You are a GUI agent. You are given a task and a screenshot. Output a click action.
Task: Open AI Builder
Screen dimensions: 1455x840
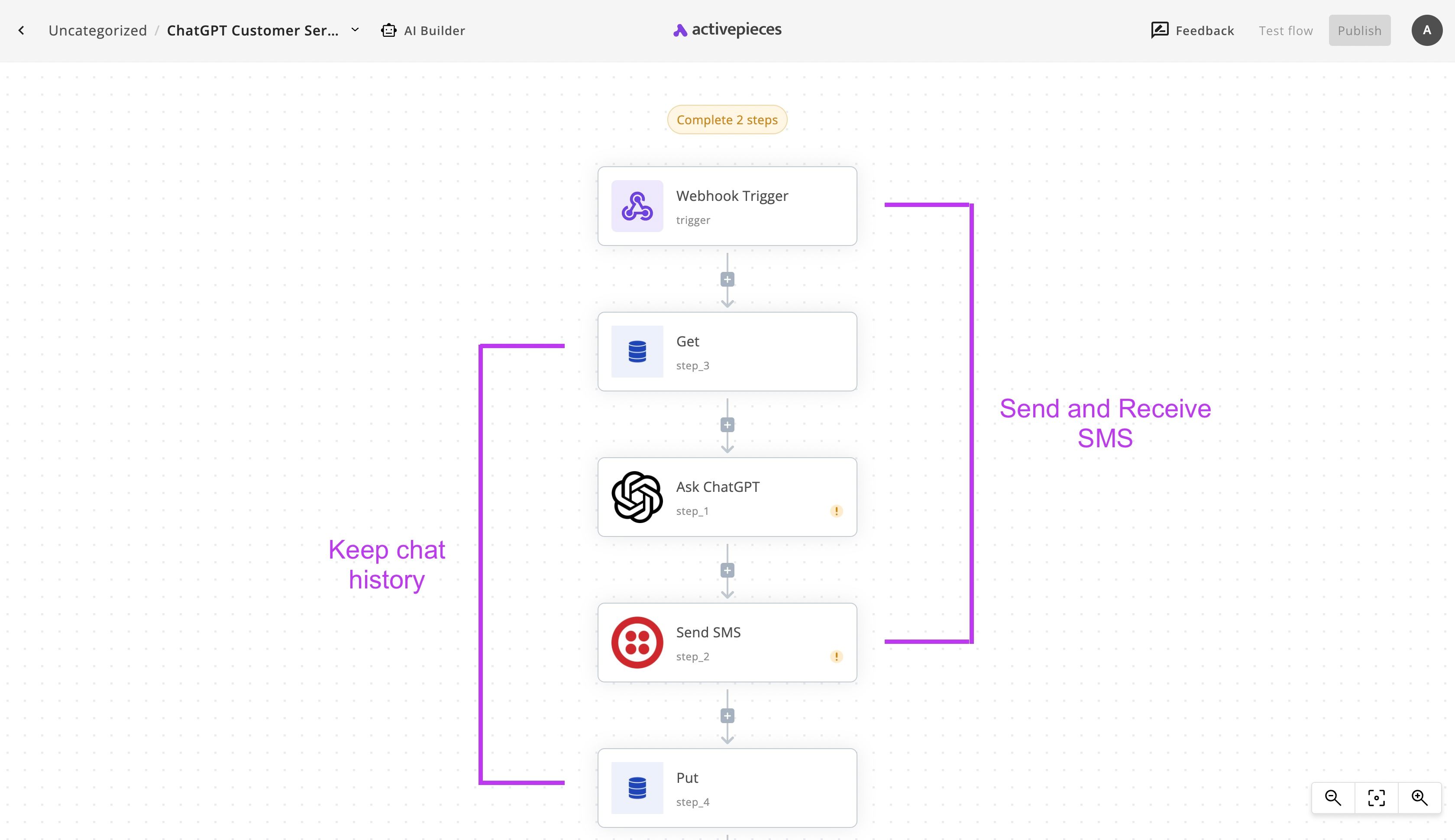[x=423, y=31]
